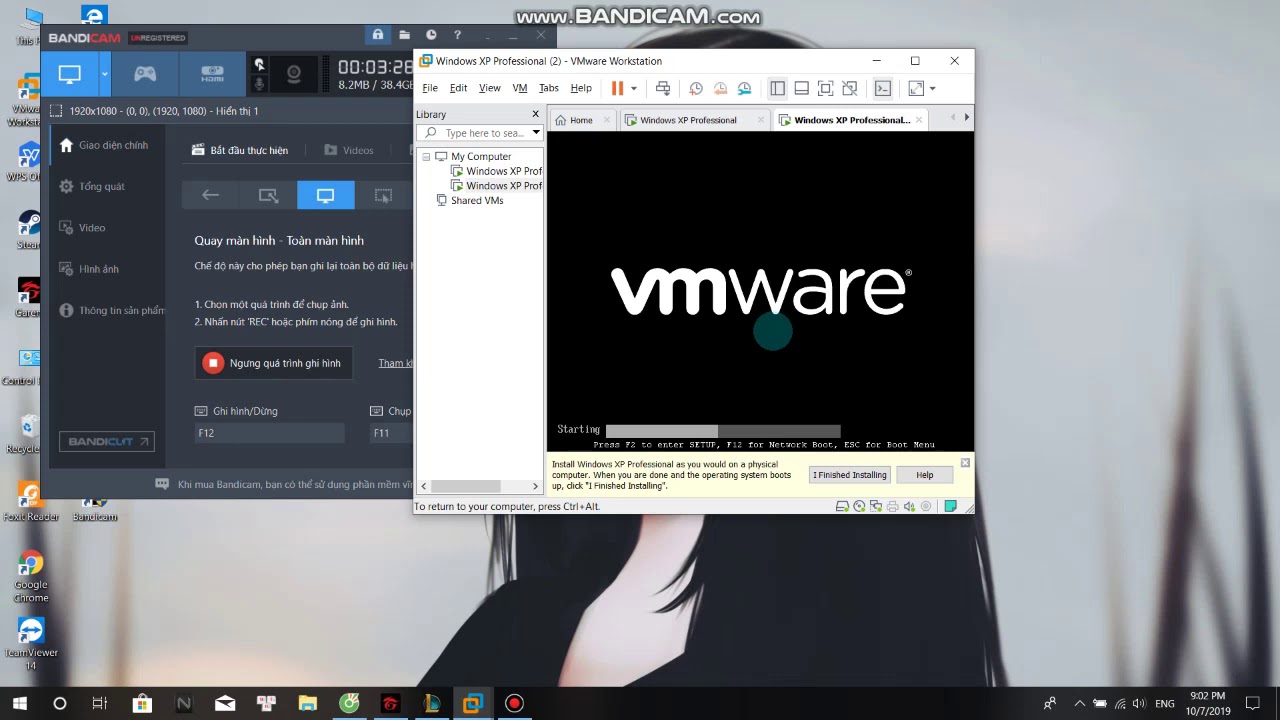1280x720 pixels.
Task: Toggle the VMware thumbnail bar icon
Action: [x=801, y=88]
